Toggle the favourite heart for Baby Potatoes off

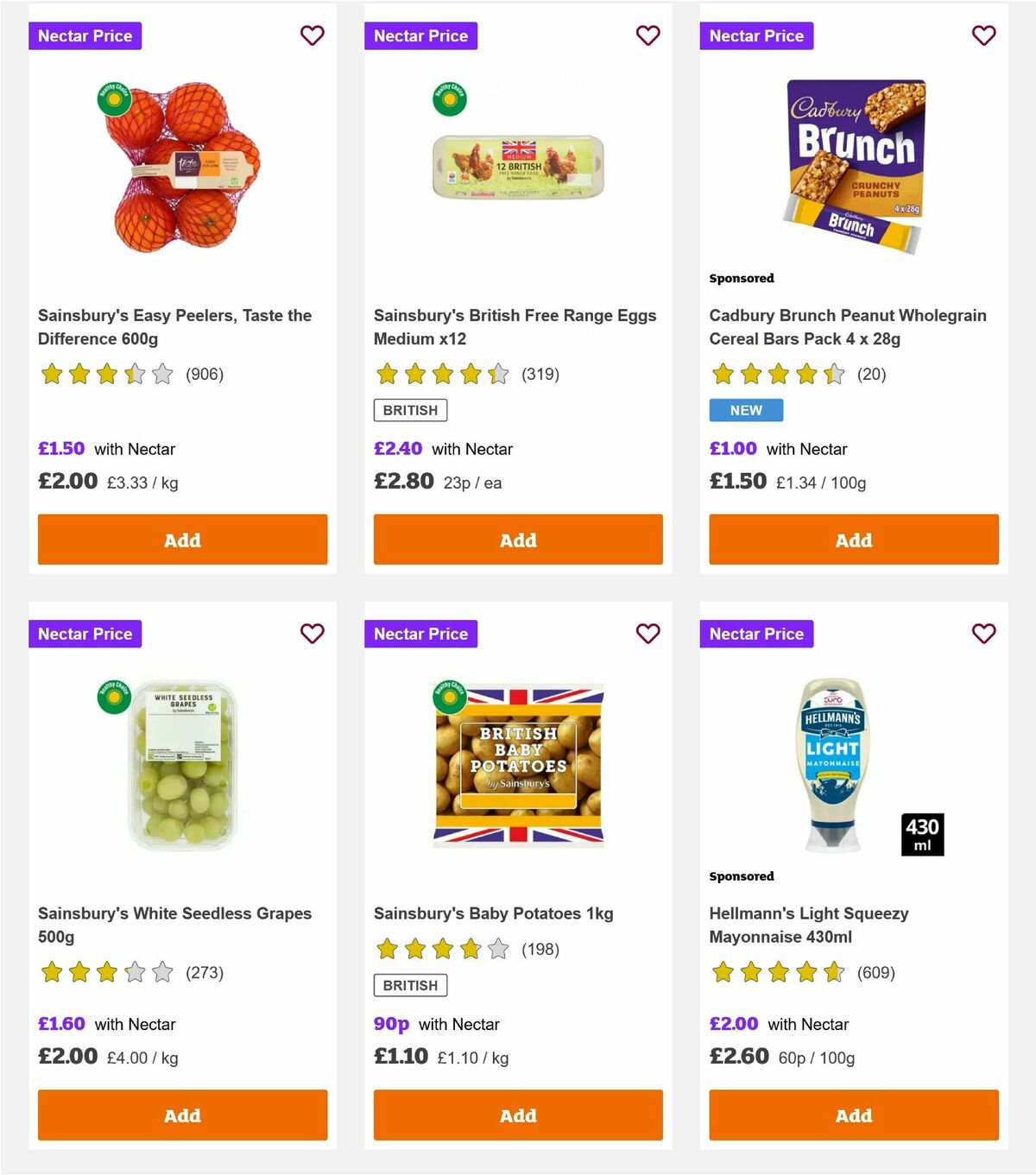[x=647, y=633]
